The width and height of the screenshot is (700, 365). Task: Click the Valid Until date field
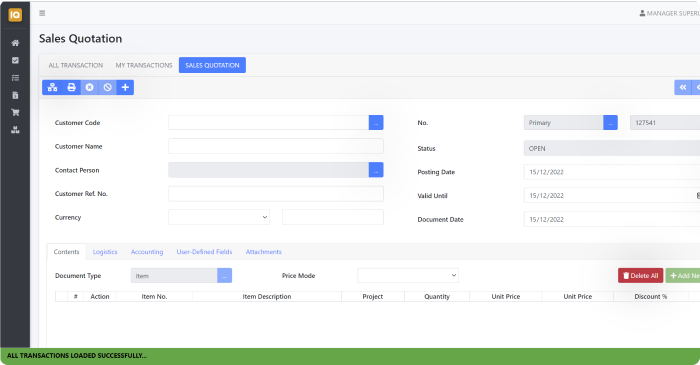click(x=612, y=196)
